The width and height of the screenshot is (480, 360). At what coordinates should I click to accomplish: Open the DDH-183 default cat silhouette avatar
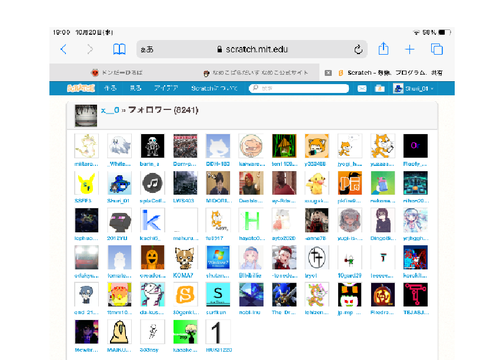coord(218,146)
